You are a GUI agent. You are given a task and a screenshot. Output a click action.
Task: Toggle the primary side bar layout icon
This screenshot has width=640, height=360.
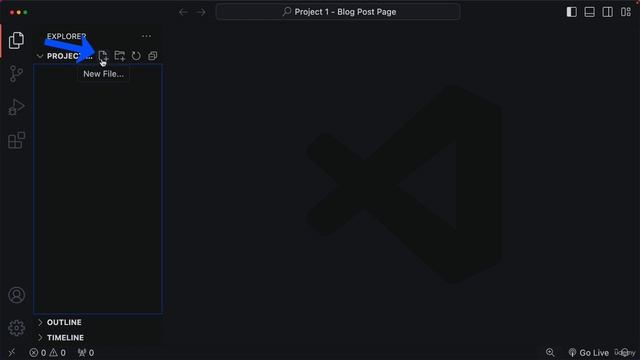click(x=571, y=12)
